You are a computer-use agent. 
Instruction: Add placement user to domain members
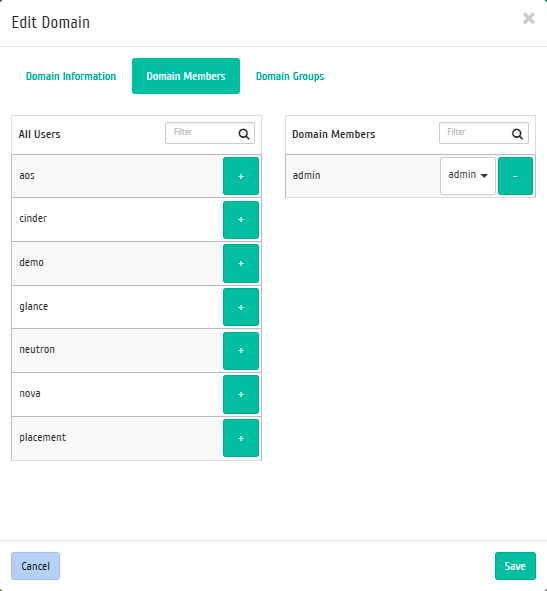click(241, 438)
